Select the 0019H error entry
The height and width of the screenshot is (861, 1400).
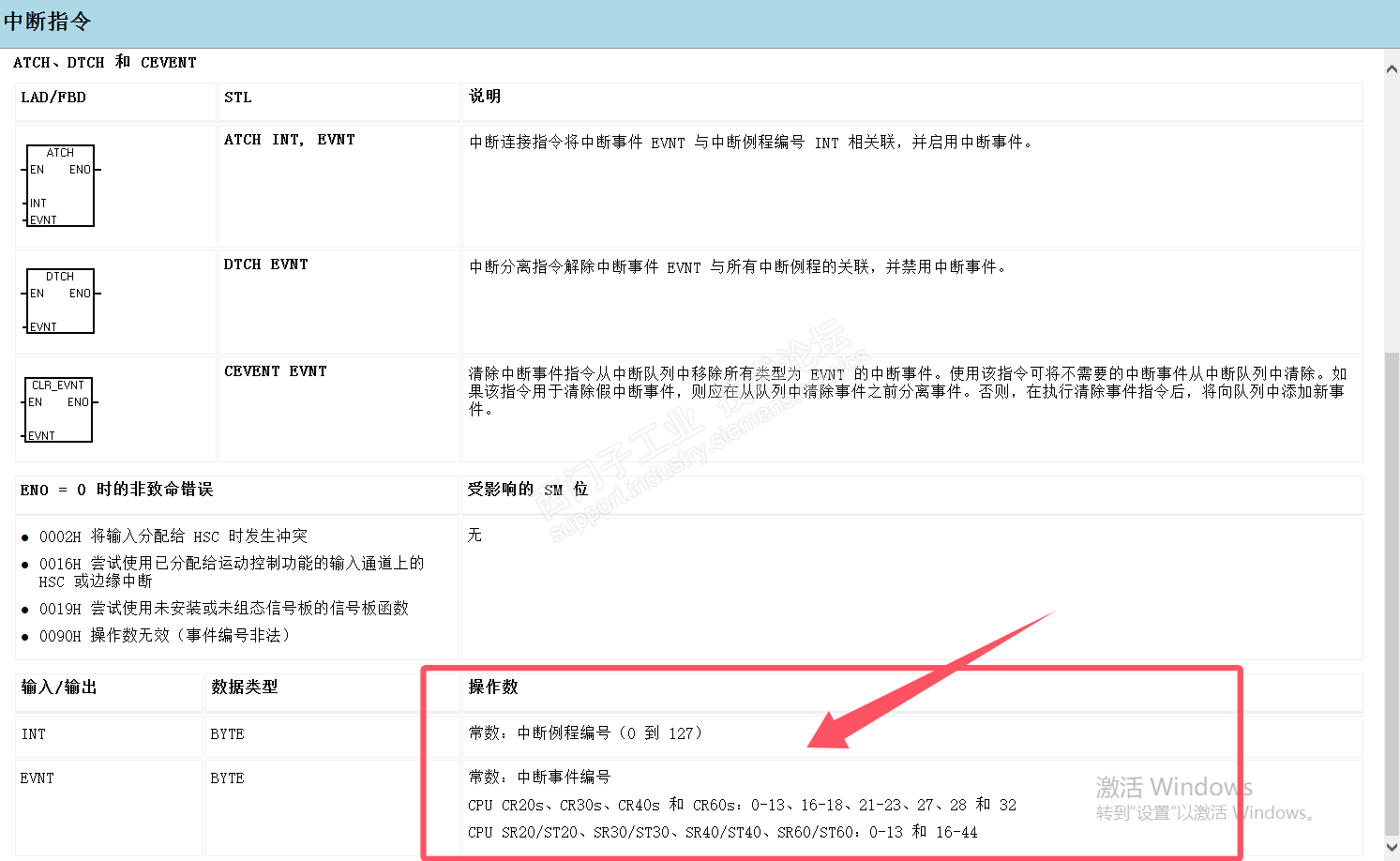click(x=224, y=609)
